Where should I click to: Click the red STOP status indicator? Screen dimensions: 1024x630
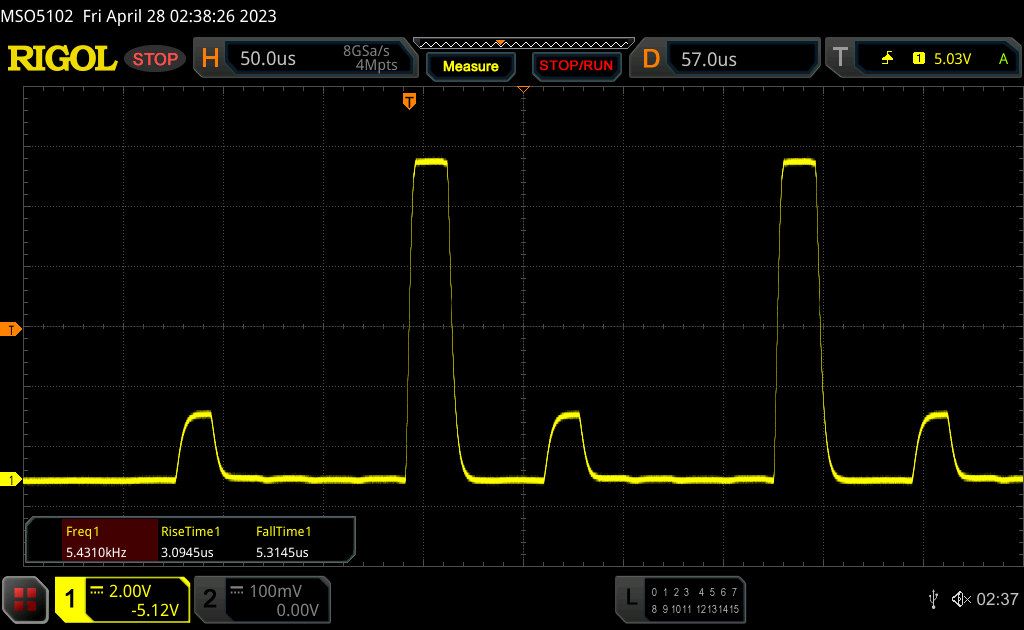pyautogui.click(x=155, y=59)
